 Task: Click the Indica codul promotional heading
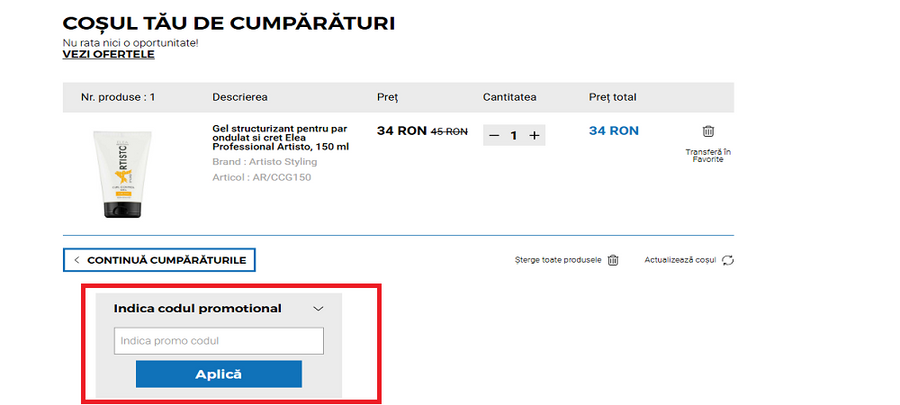point(197,309)
